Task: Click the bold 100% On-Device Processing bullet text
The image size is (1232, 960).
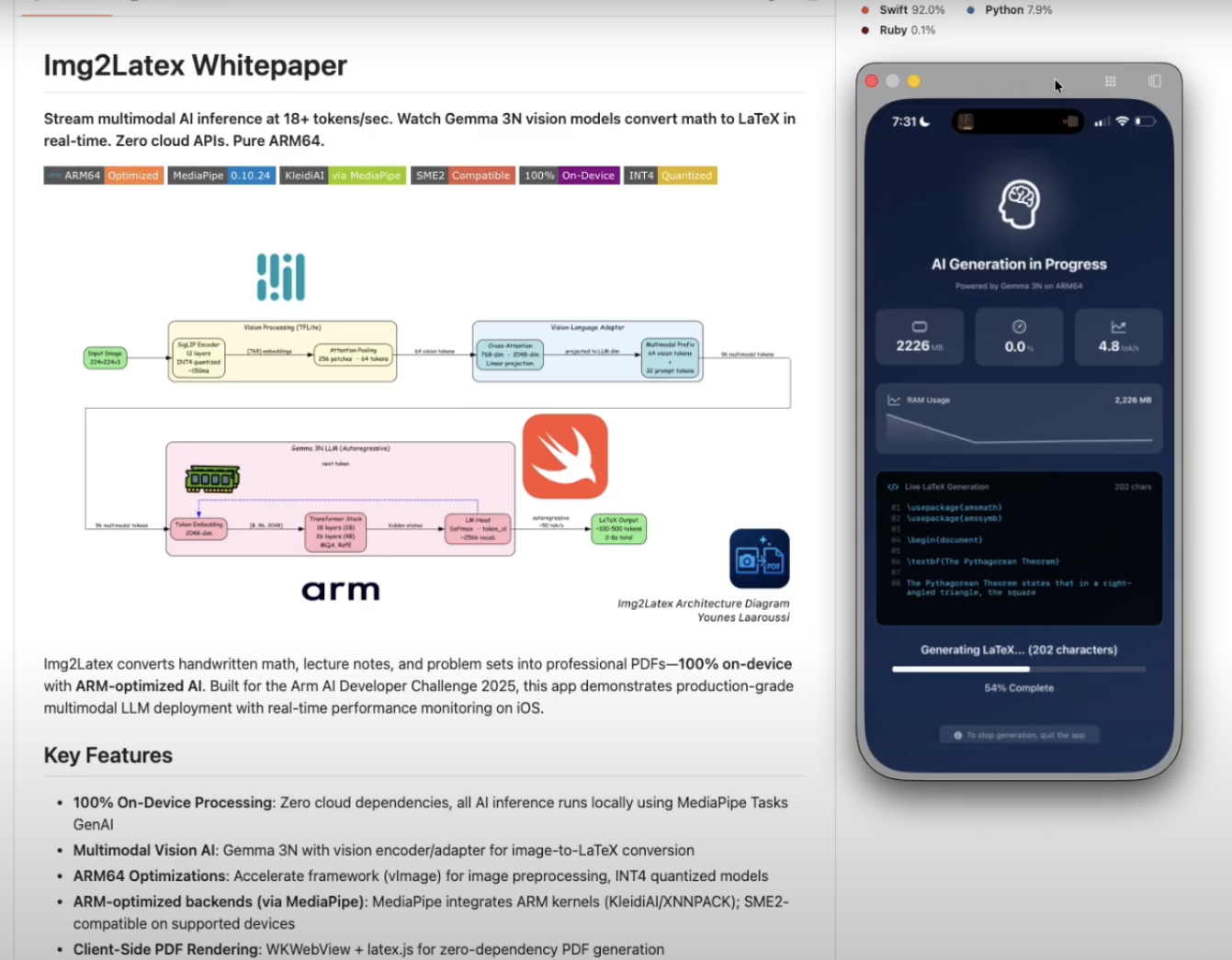Action: point(174,802)
